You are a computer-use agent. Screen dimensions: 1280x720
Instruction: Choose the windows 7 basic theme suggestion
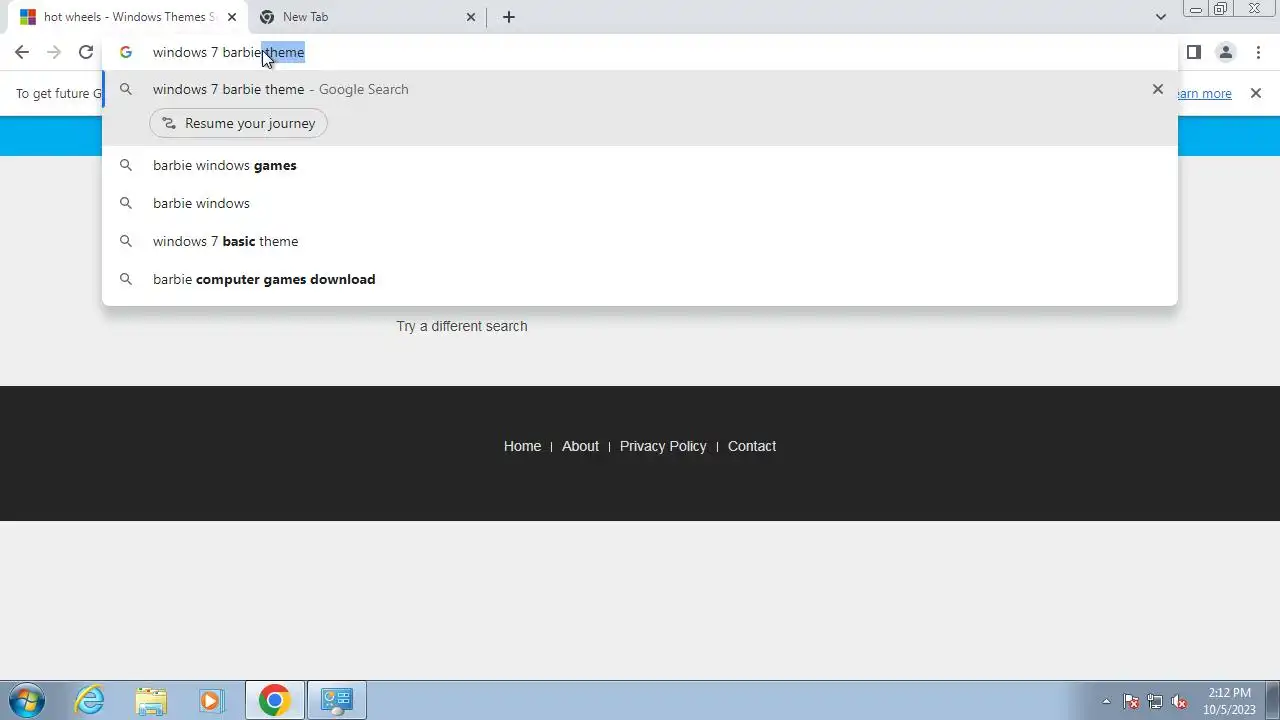tap(640, 241)
